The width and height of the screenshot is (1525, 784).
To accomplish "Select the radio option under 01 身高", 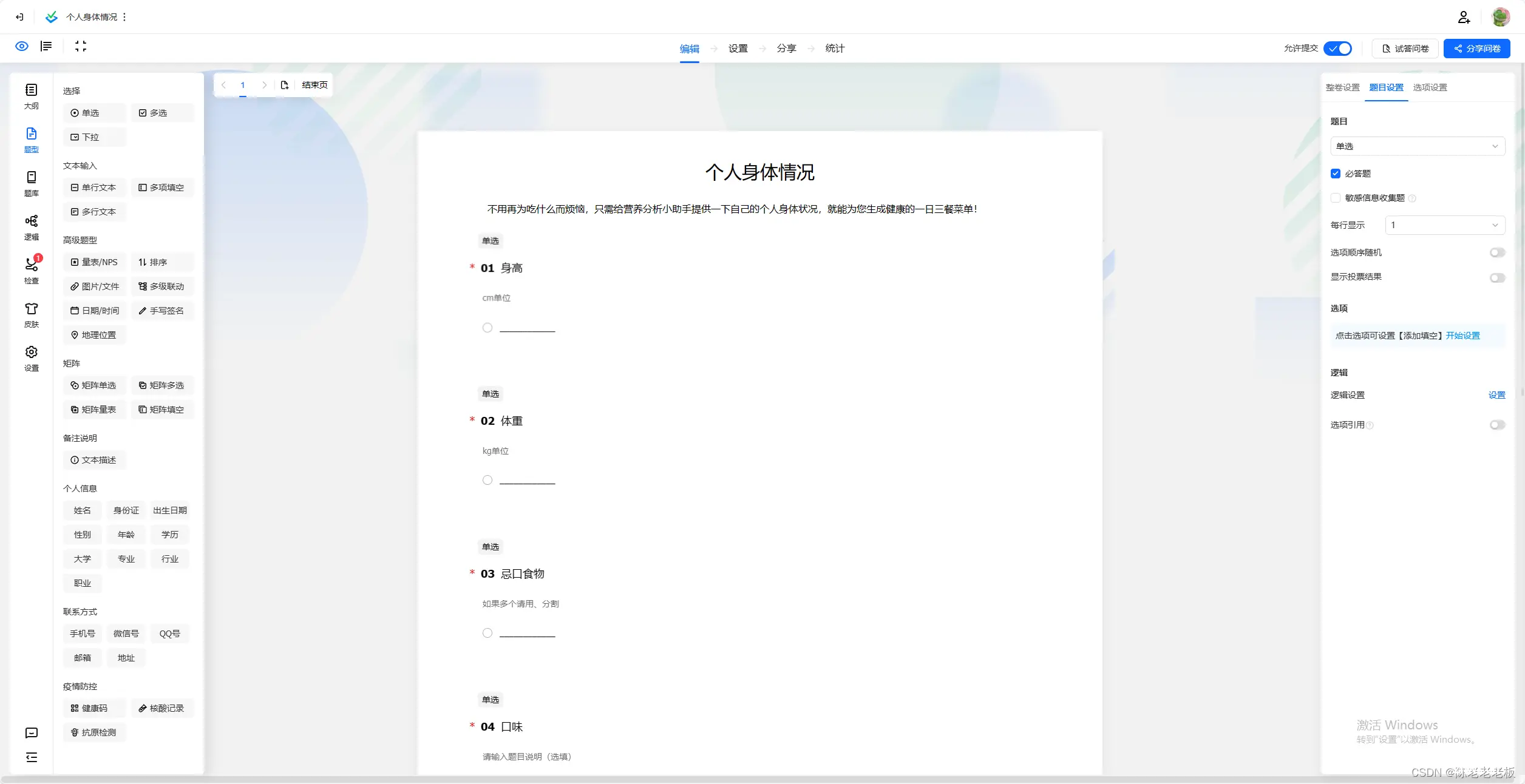I will (x=487, y=328).
